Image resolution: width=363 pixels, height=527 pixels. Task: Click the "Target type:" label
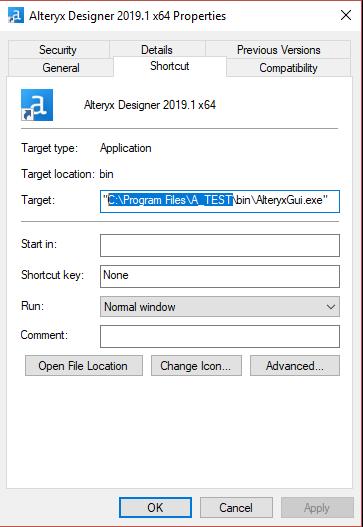click(x=49, y=148)
